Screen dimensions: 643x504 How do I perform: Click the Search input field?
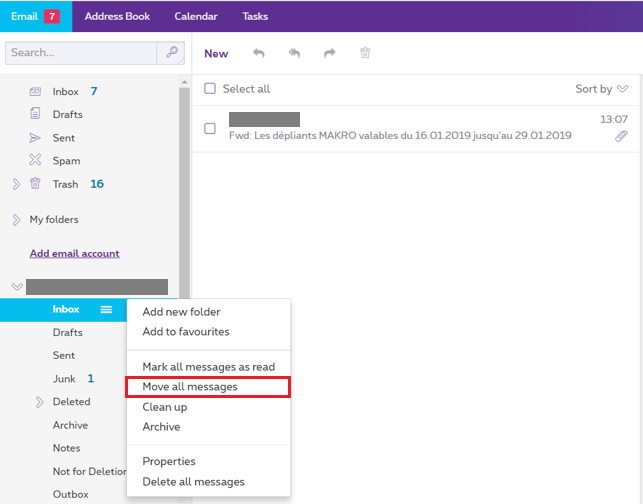(82, 52)
